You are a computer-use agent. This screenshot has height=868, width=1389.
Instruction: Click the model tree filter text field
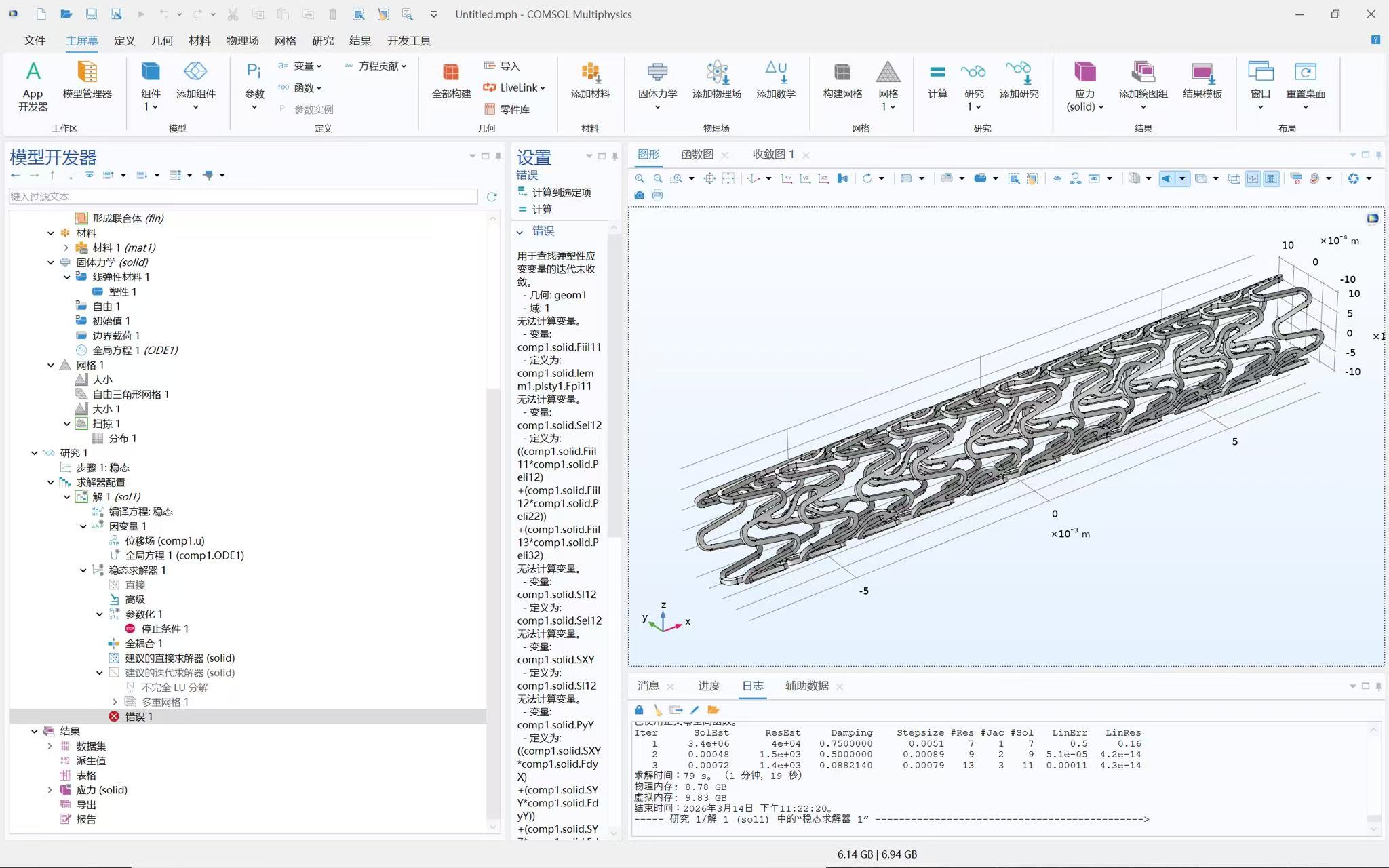tap(243, 197)
